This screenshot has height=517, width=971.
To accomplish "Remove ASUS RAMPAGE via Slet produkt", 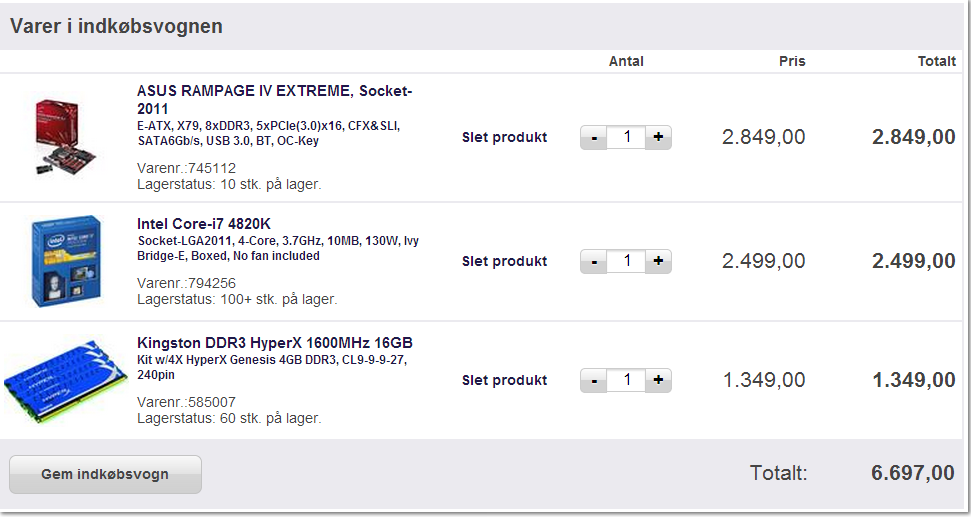I will pyautogui.click(x=504, y=137).
